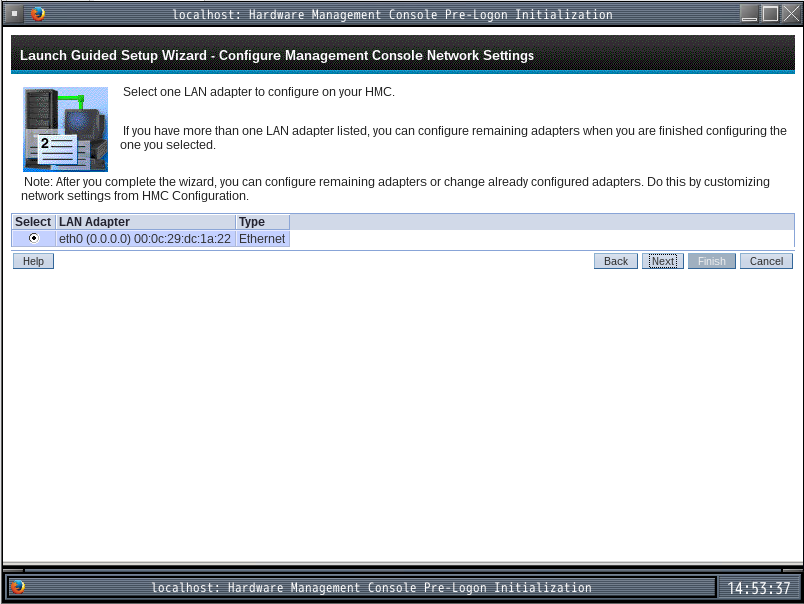Click the Select column header
Viewport: 804px width, 604px height.
(33, 222)
